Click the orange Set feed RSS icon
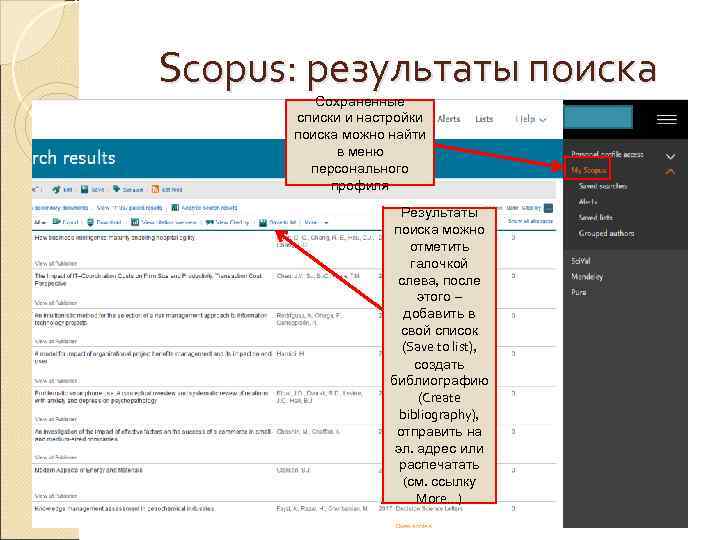Image resolution: width=720 pixels, height=540 pixels. pyautogui.click(x=155, y=189)
